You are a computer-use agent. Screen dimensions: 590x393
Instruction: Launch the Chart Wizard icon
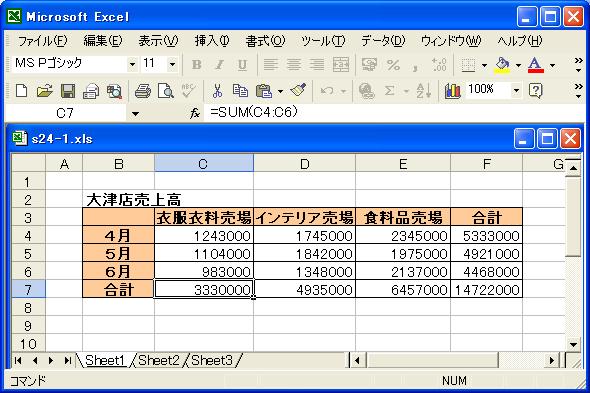[x=452, y=91]
